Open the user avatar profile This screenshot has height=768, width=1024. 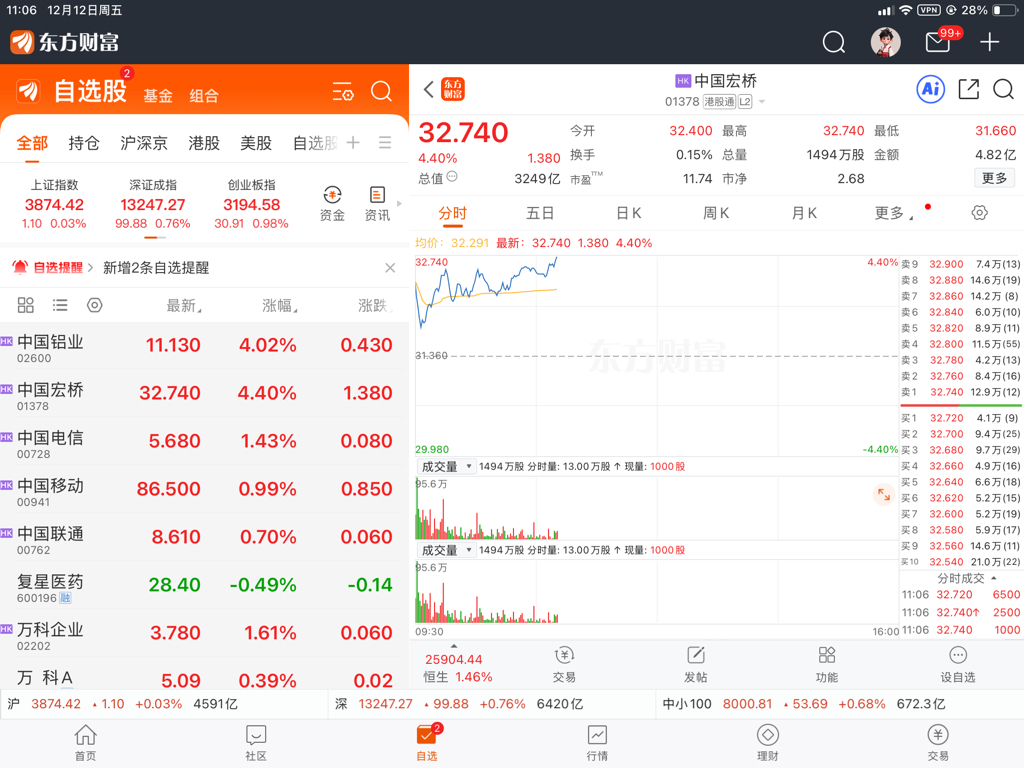pyautogui.click(x=886, y=42)
